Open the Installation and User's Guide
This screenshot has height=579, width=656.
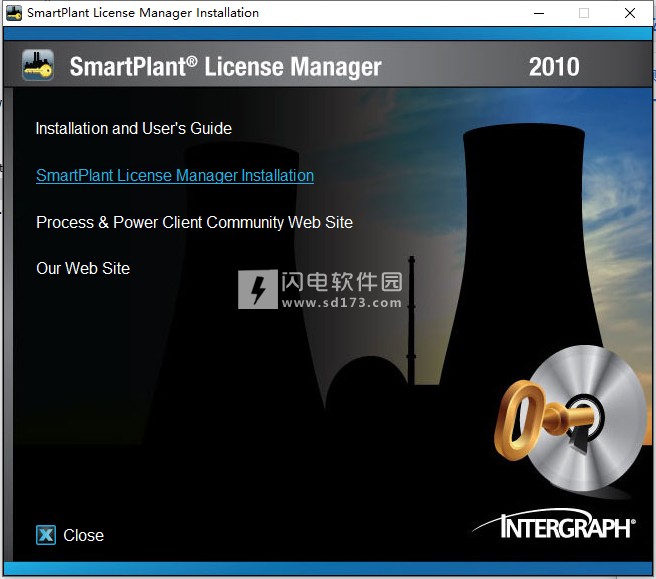coord(133,128)
